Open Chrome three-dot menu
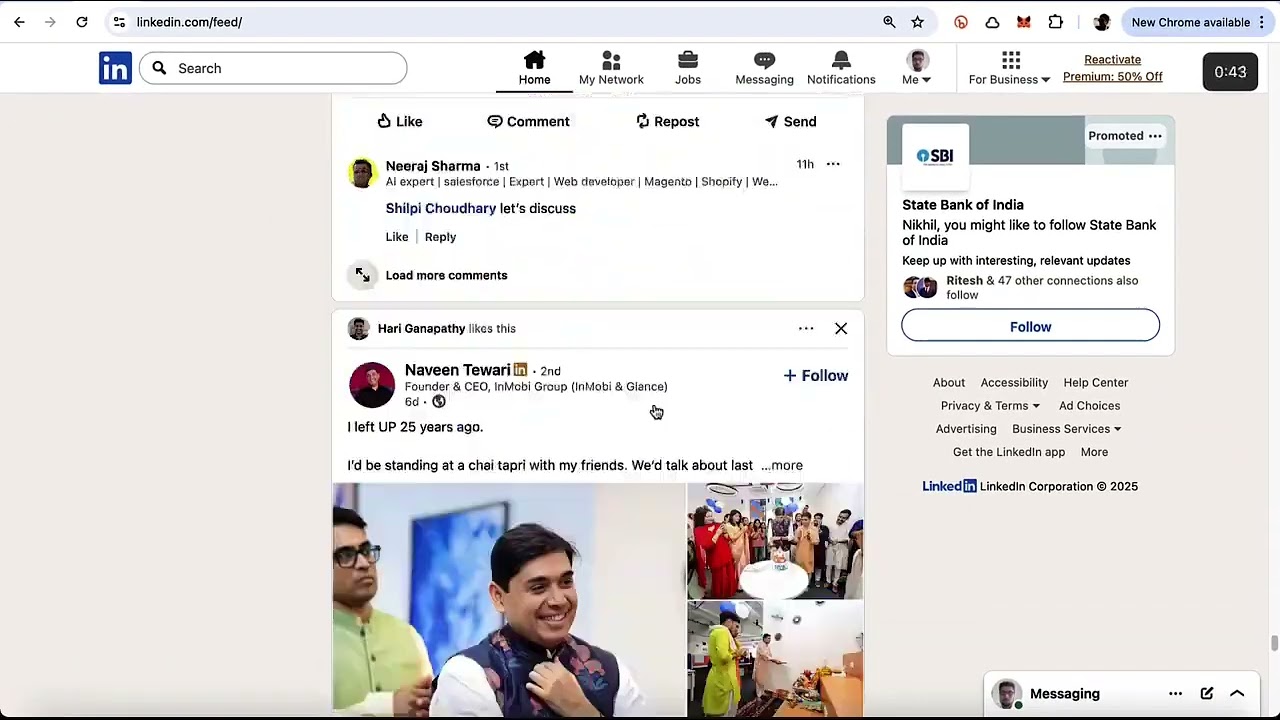Screen dimensions: 1280x720 pos(1262,22)
